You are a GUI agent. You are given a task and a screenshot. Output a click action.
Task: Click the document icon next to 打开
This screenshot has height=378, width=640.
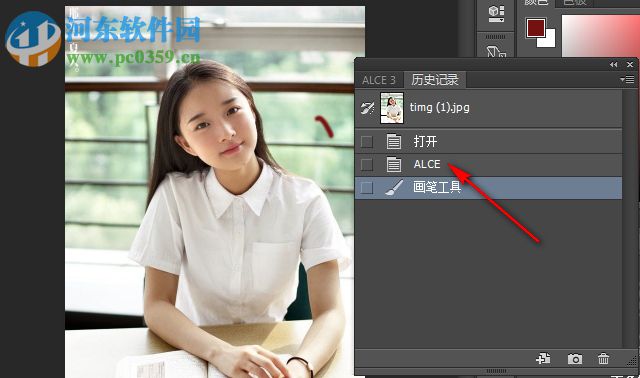pos(393,142)
